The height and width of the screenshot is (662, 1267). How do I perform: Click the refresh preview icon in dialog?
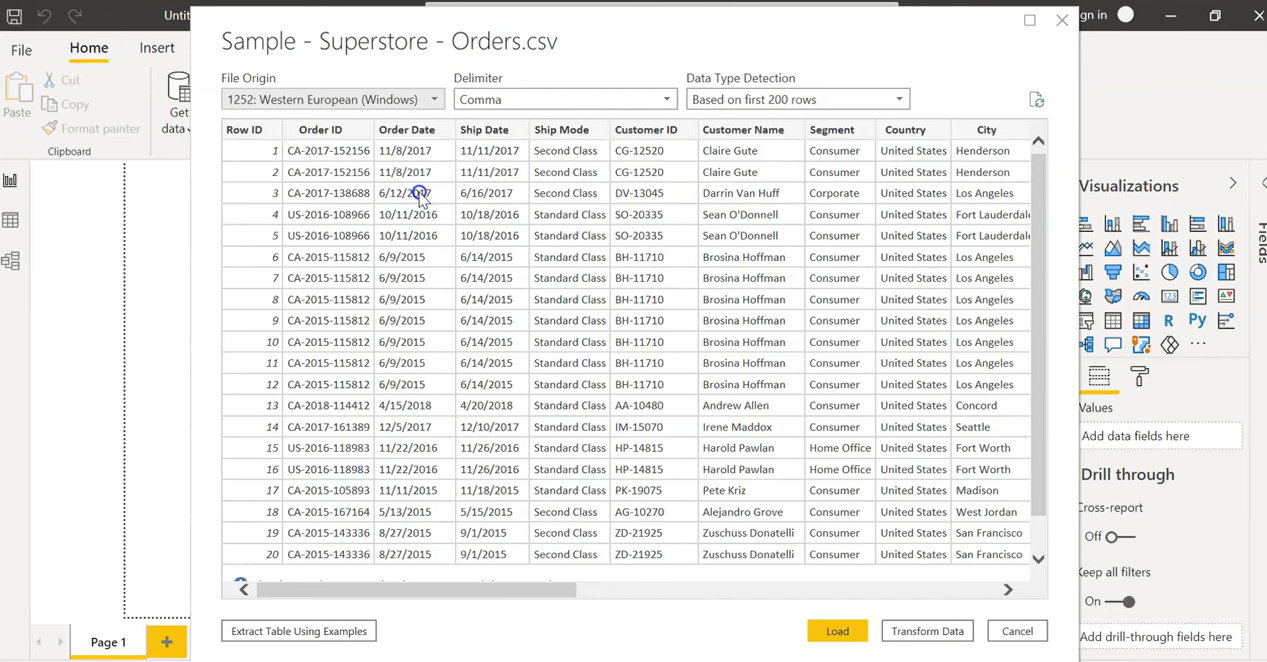coord(1036,100)
